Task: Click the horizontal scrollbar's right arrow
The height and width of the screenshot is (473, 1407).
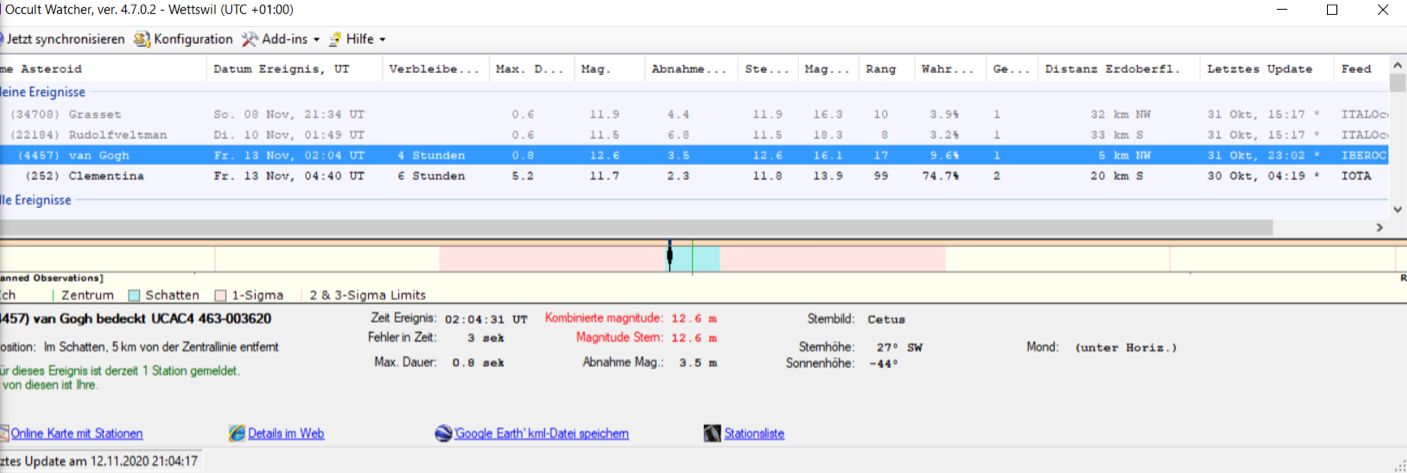Action: click(x=1379, y=228)
